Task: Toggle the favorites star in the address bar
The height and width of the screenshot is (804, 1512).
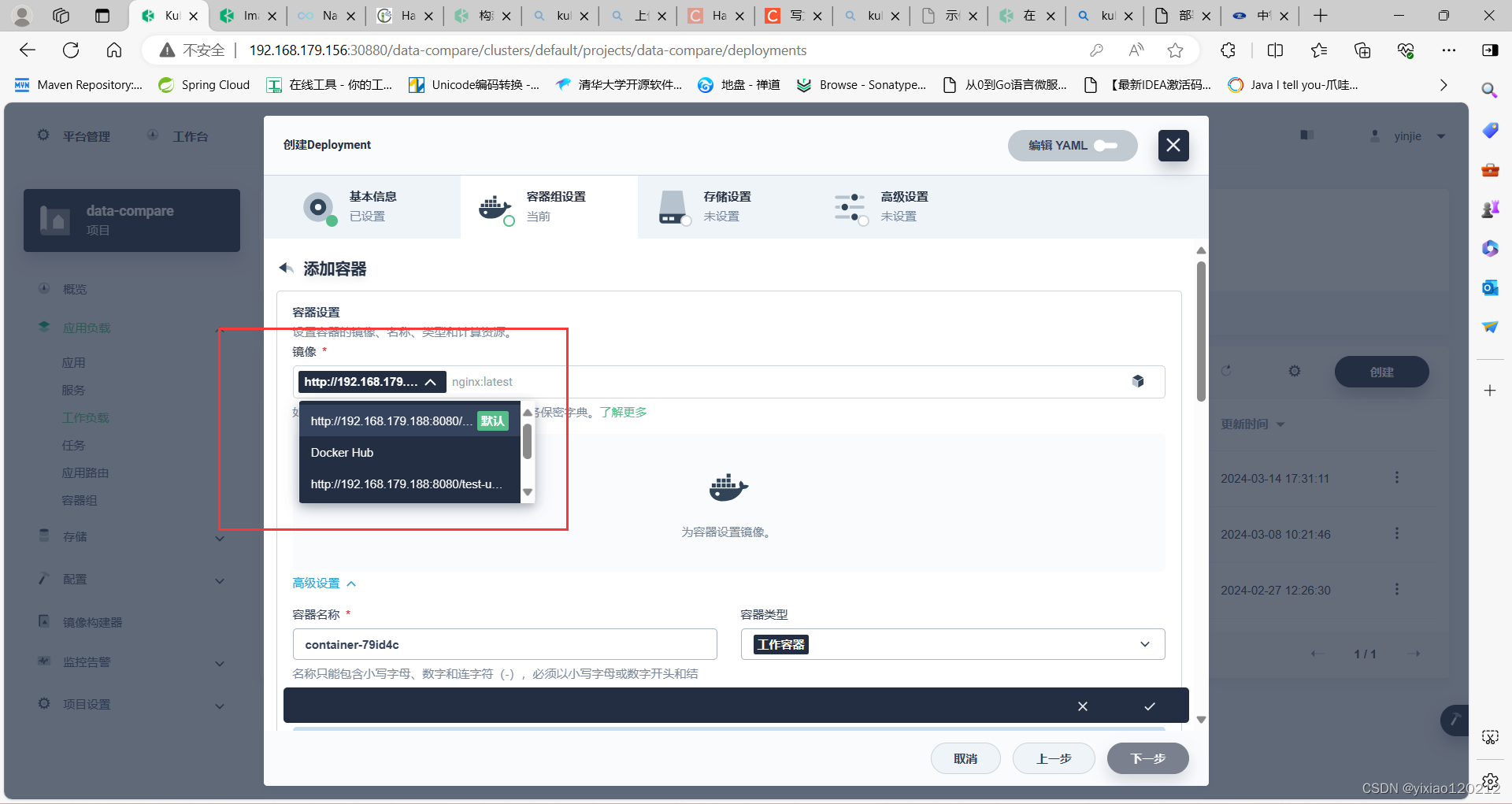Action: point(1176,50)
